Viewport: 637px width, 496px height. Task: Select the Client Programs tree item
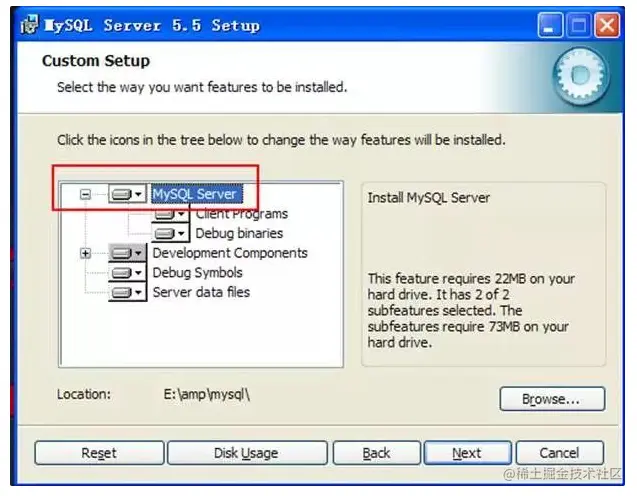coord(242,214)
